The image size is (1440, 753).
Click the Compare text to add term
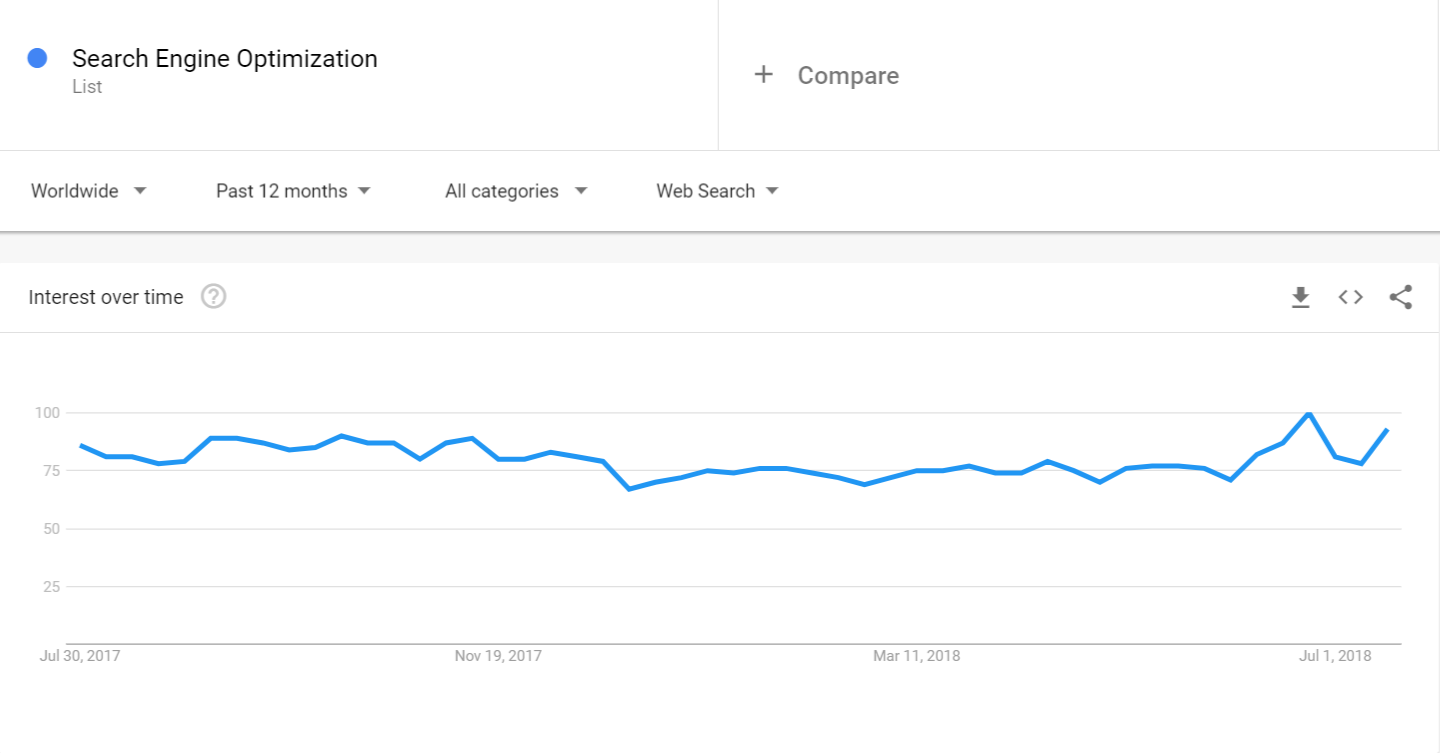click(x=848, y=76)
